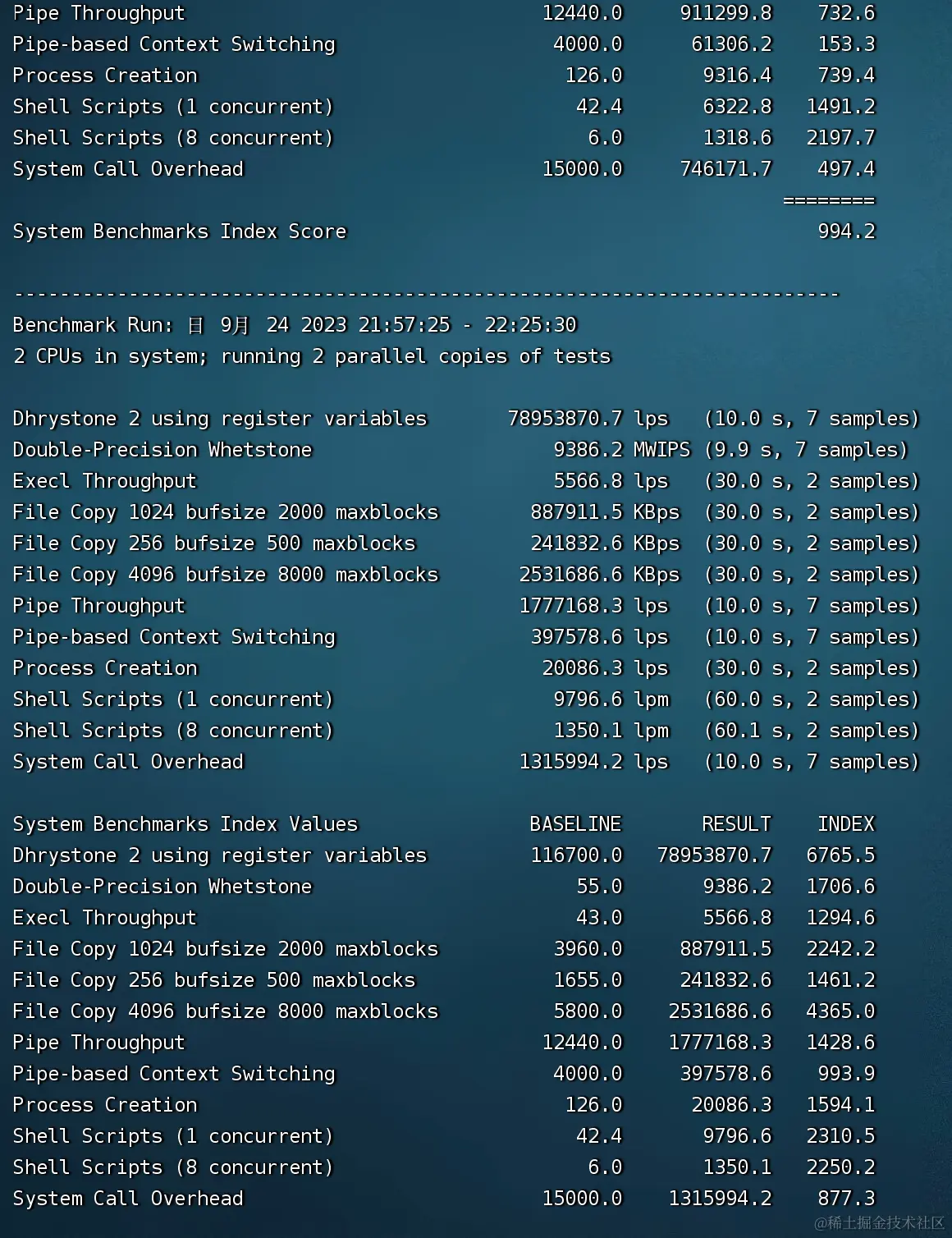The image size is (952, 1238).
Task: Click "running 2 parallel copies of tests"
Action: [x=416, y=356]
